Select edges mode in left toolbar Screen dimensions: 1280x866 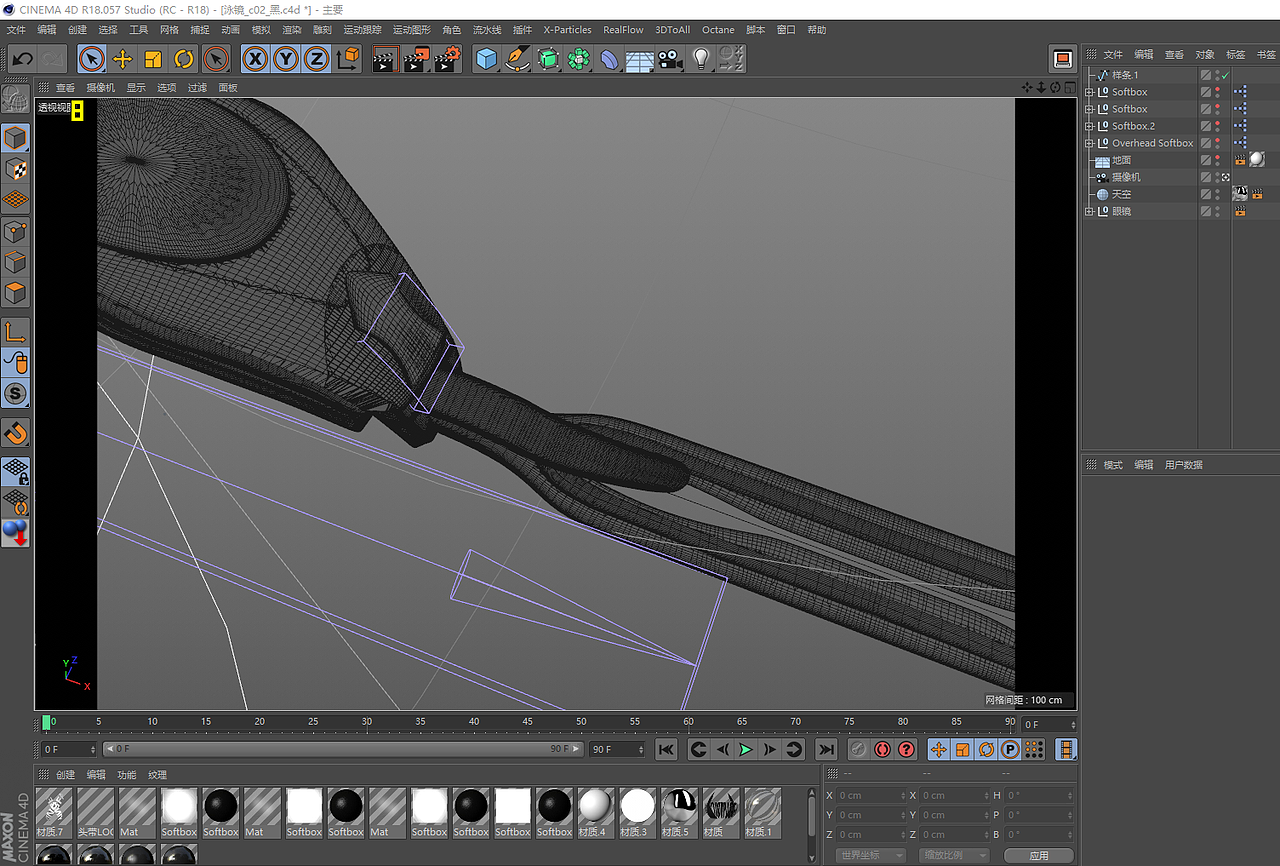pyautogui.click(x=15, y=263)
